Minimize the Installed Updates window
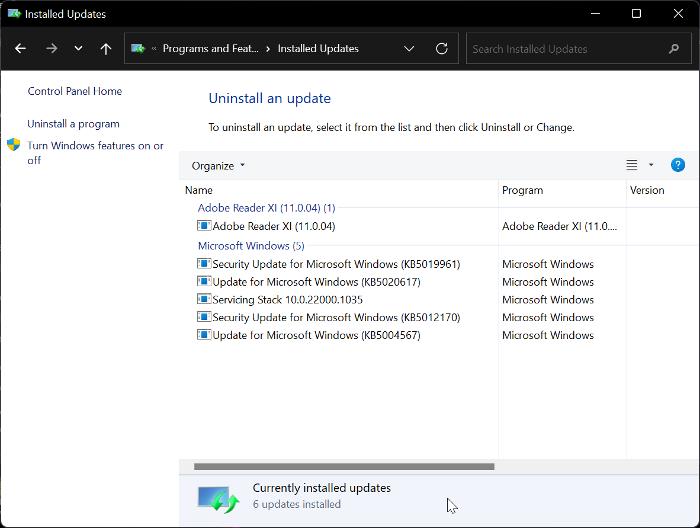 595,13
